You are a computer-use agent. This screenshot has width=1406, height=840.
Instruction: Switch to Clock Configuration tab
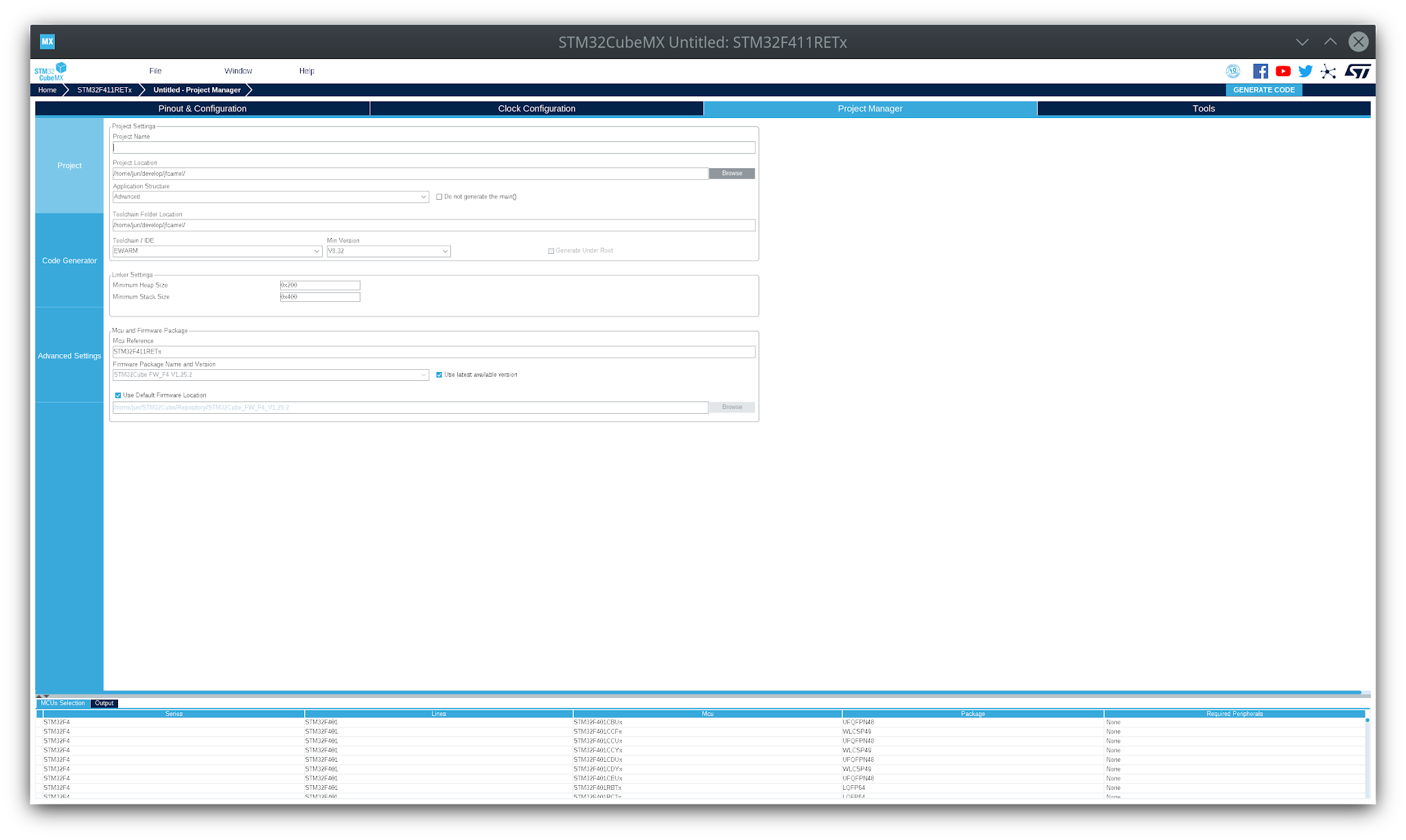click(x=537, y=108)
